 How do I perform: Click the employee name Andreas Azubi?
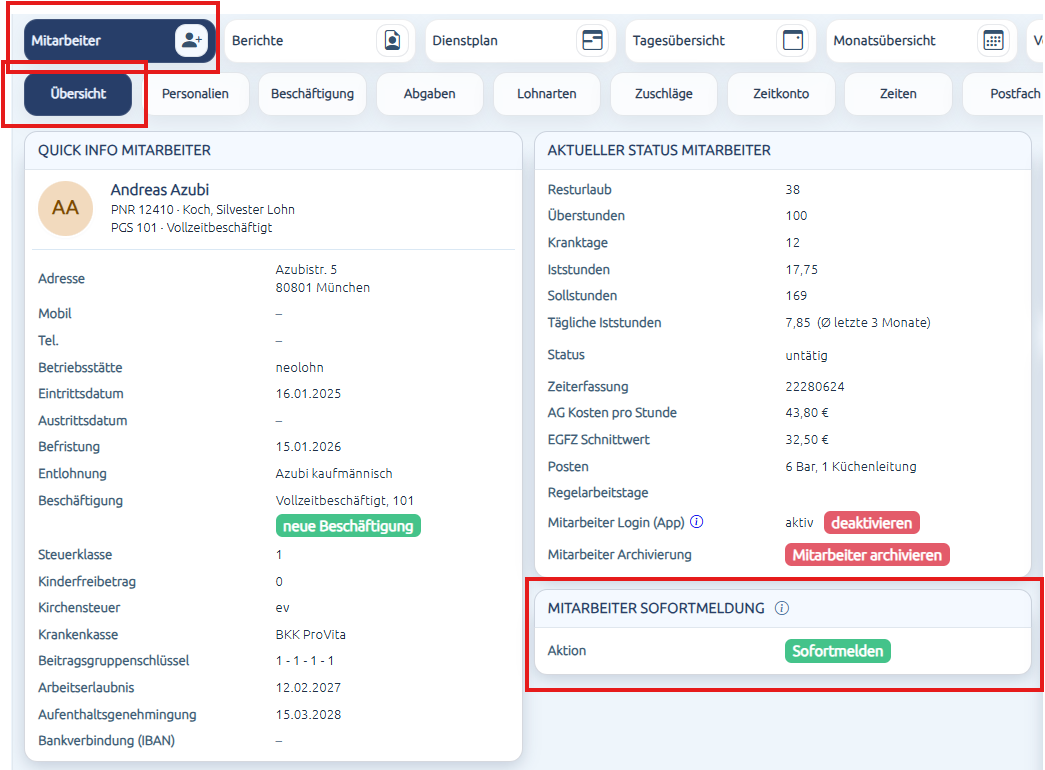[160, 190]
